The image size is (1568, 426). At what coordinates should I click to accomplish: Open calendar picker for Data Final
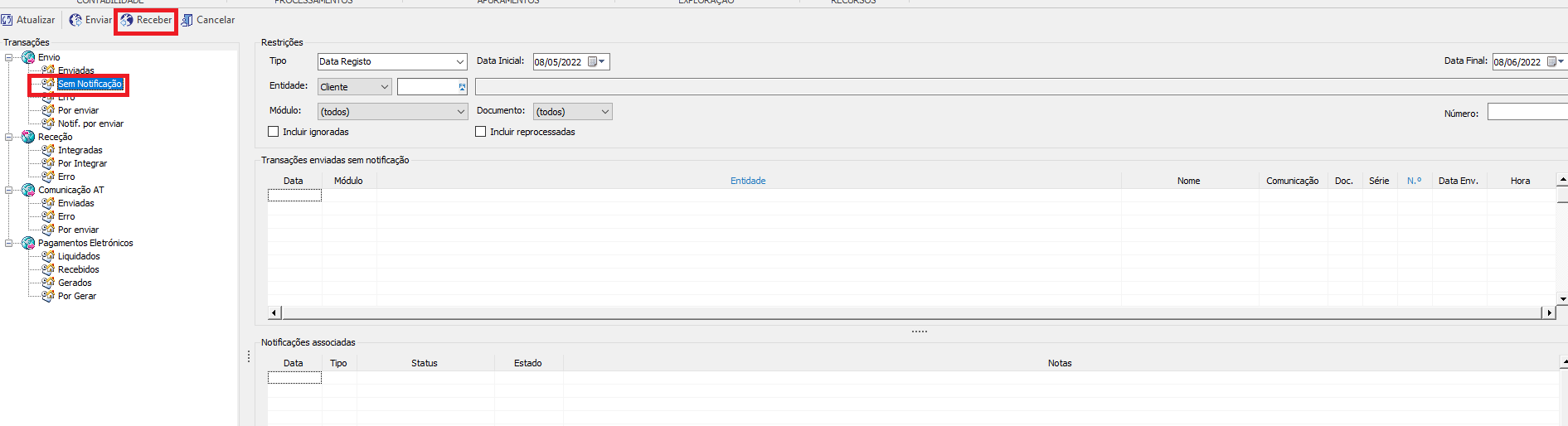[x=1556, y=62]
